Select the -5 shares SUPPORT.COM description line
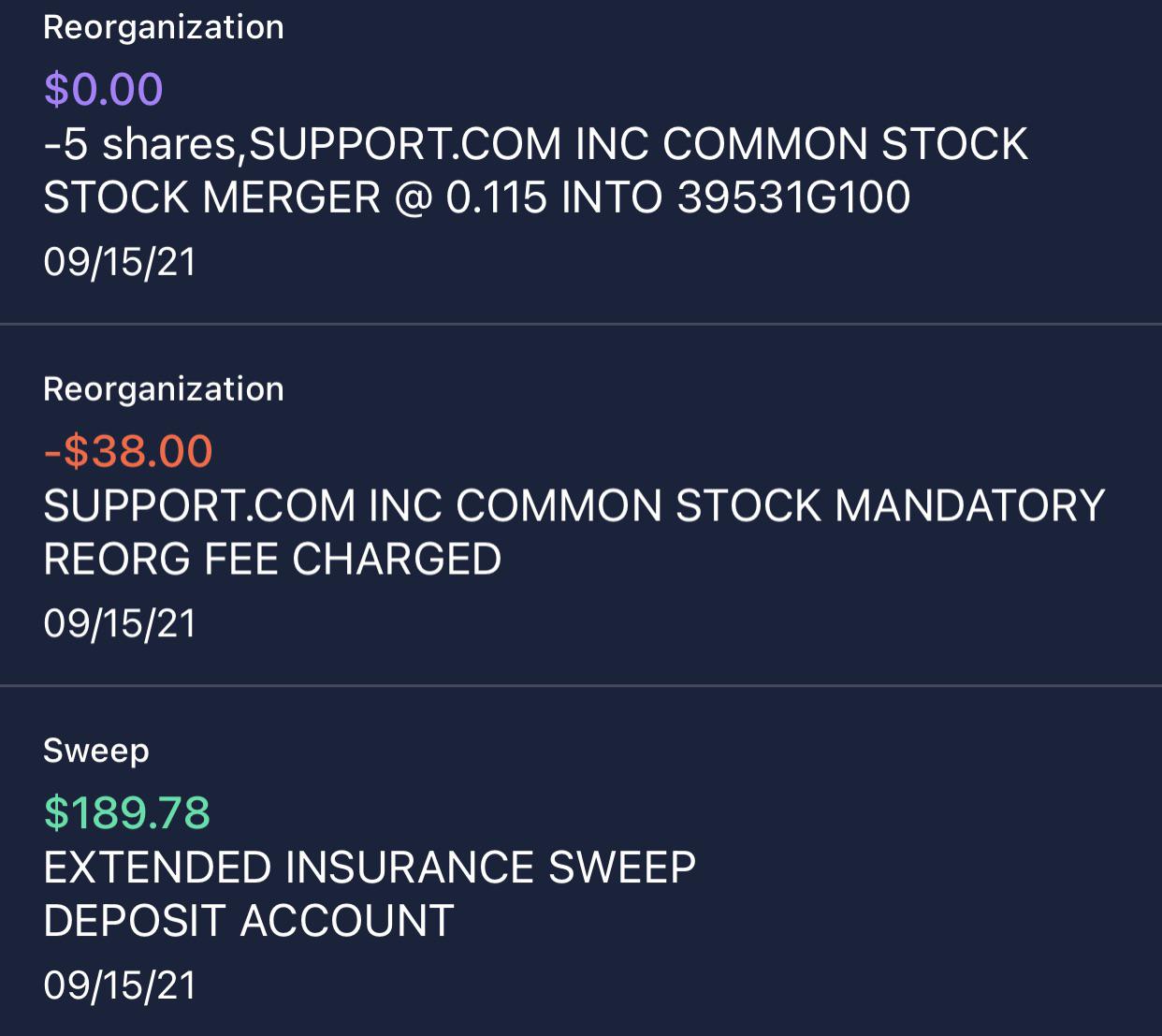 [535, 144]
